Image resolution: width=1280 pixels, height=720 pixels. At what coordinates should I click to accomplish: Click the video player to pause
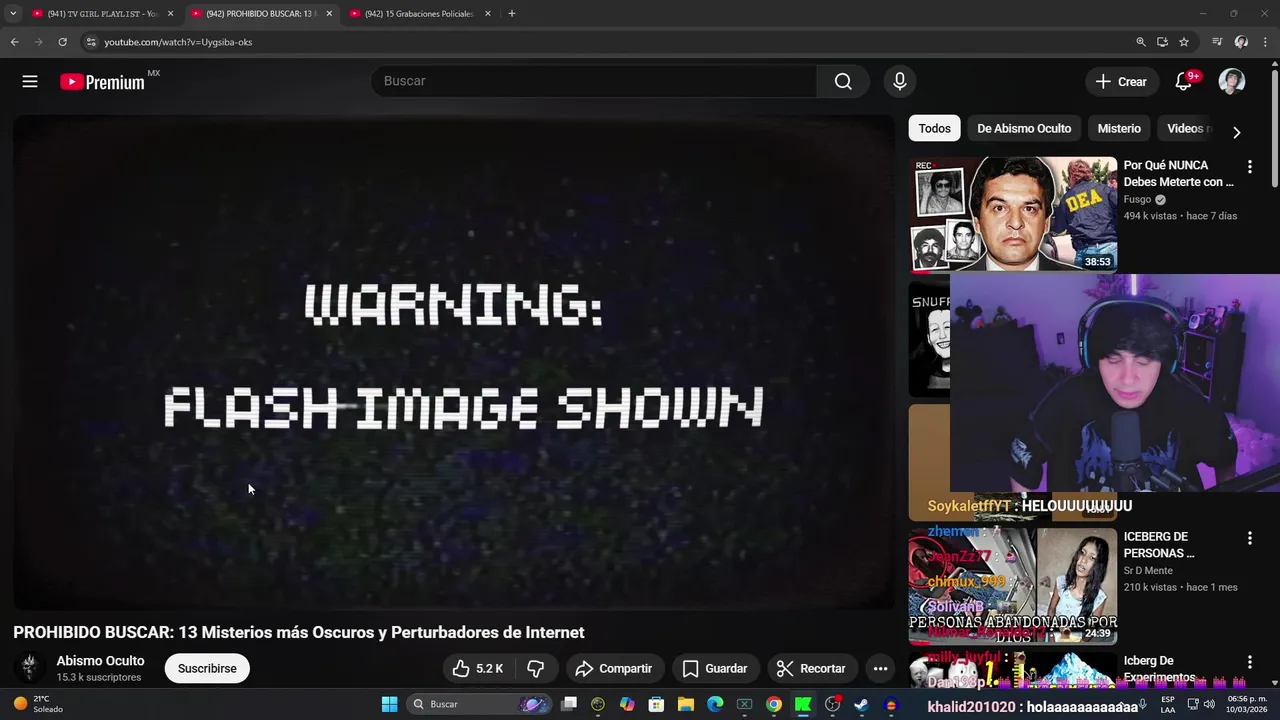pos(453,362)
